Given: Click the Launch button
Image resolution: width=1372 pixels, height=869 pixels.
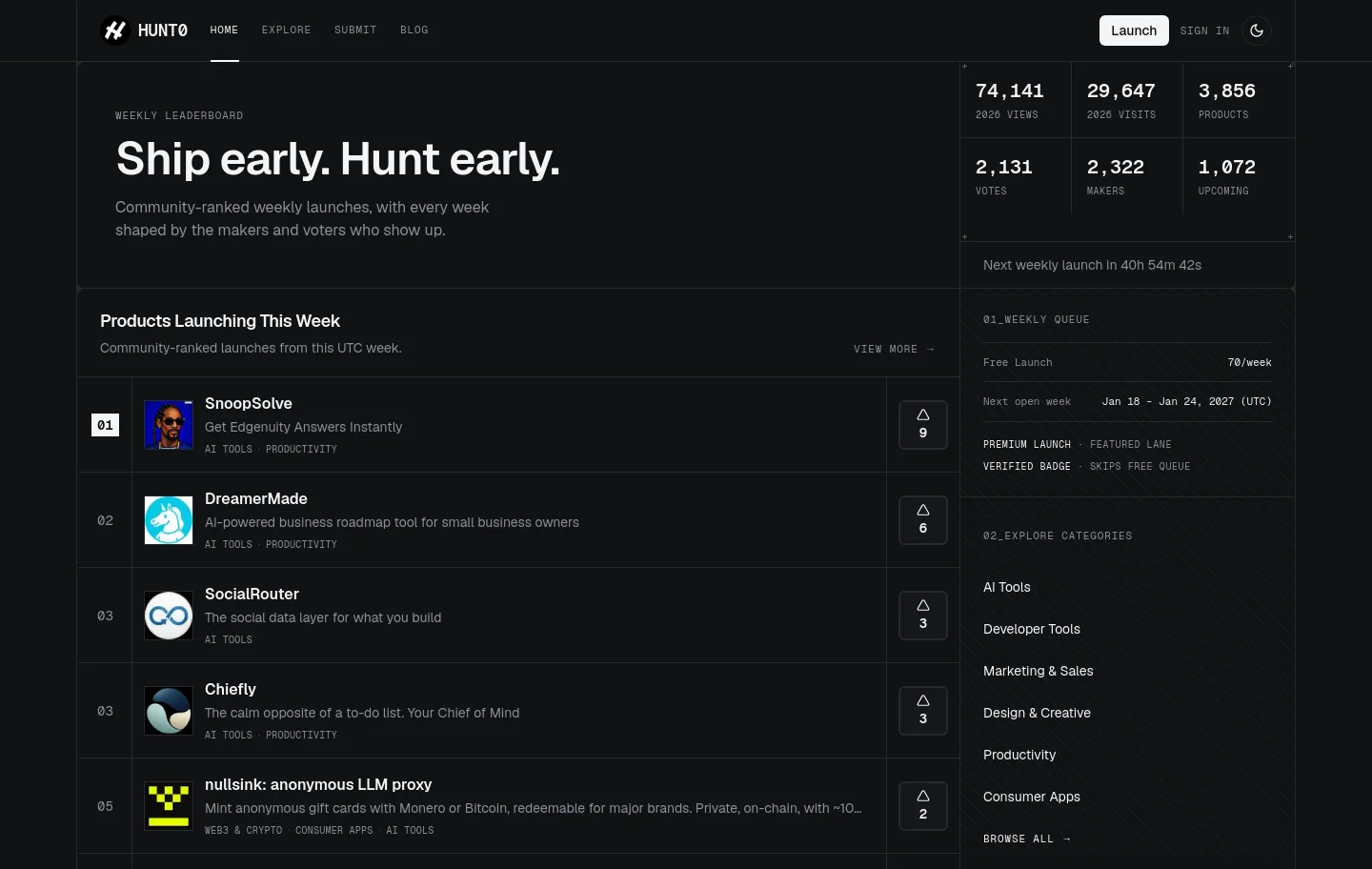Looking at the screenshot, I should 1134,30.
